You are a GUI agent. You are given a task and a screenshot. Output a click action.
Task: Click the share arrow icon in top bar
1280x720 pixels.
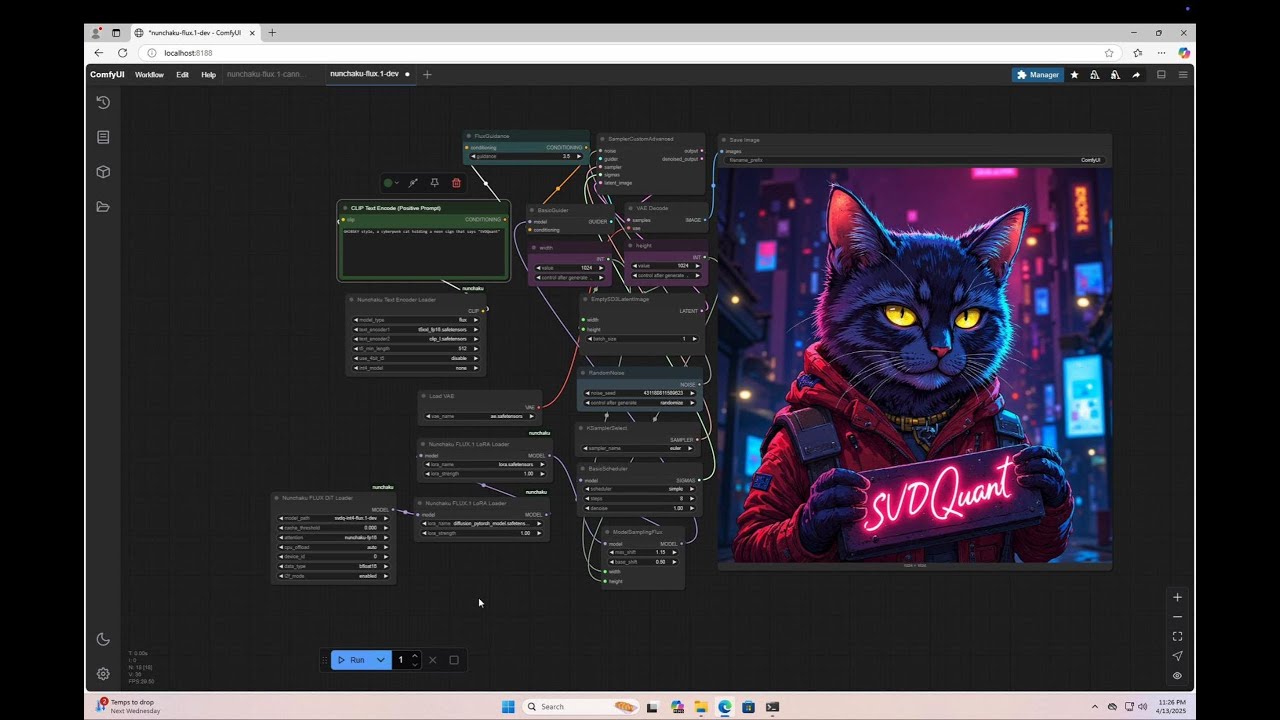click(x=1136, y=74)
